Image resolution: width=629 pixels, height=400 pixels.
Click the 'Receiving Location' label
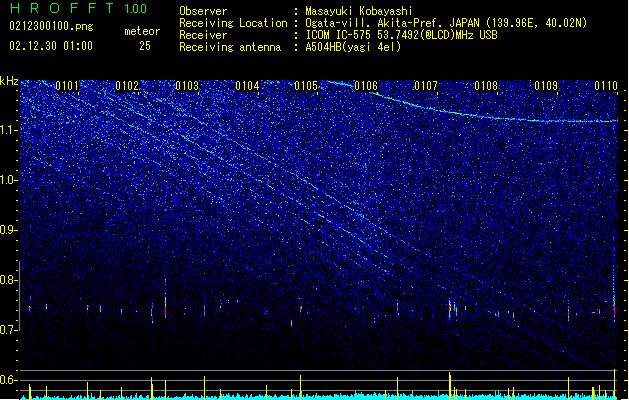pos(233,23)
